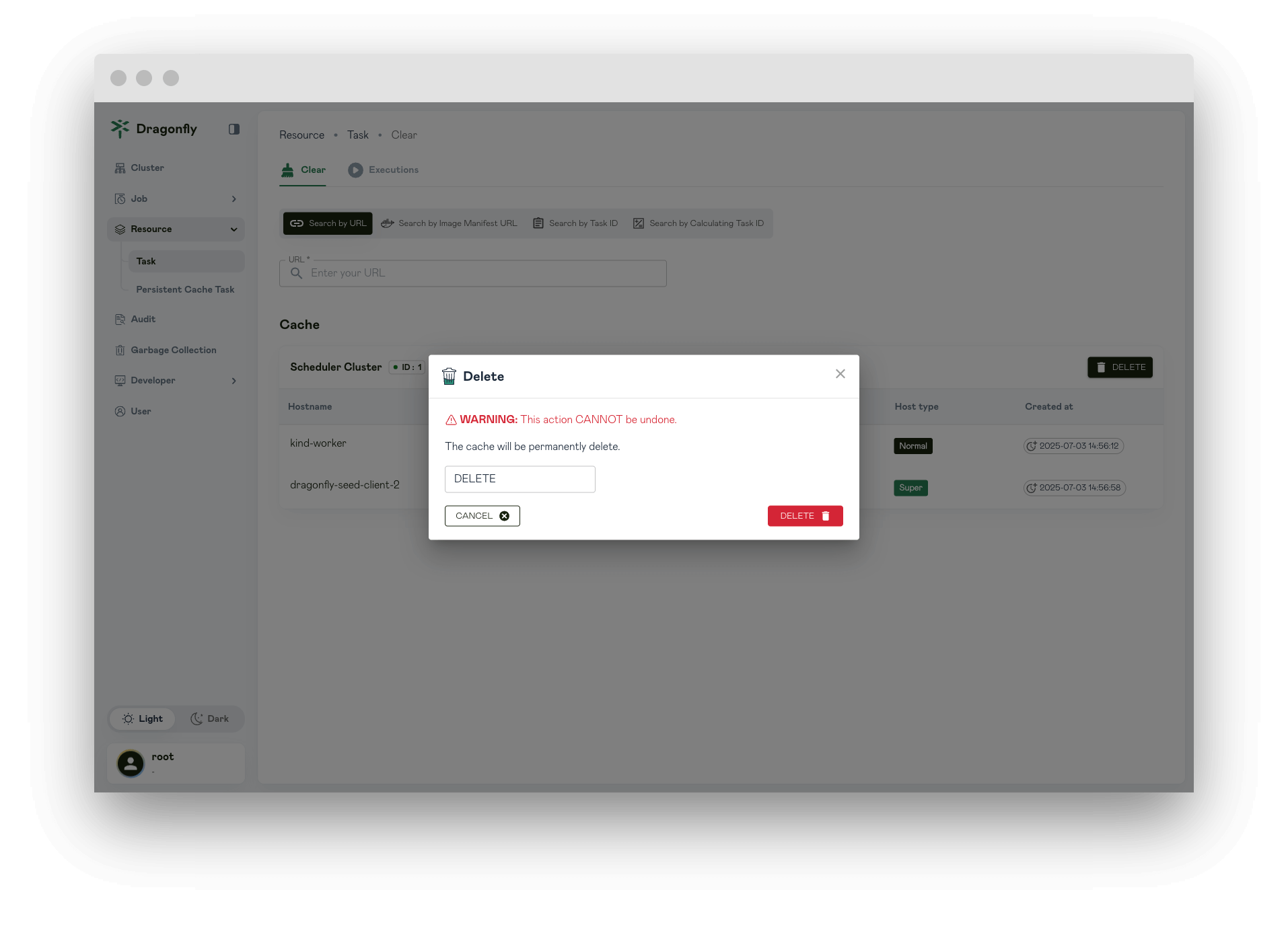Expand the Job menu chevron
The height and width of the screenshot is (927, 1288).
234,199
